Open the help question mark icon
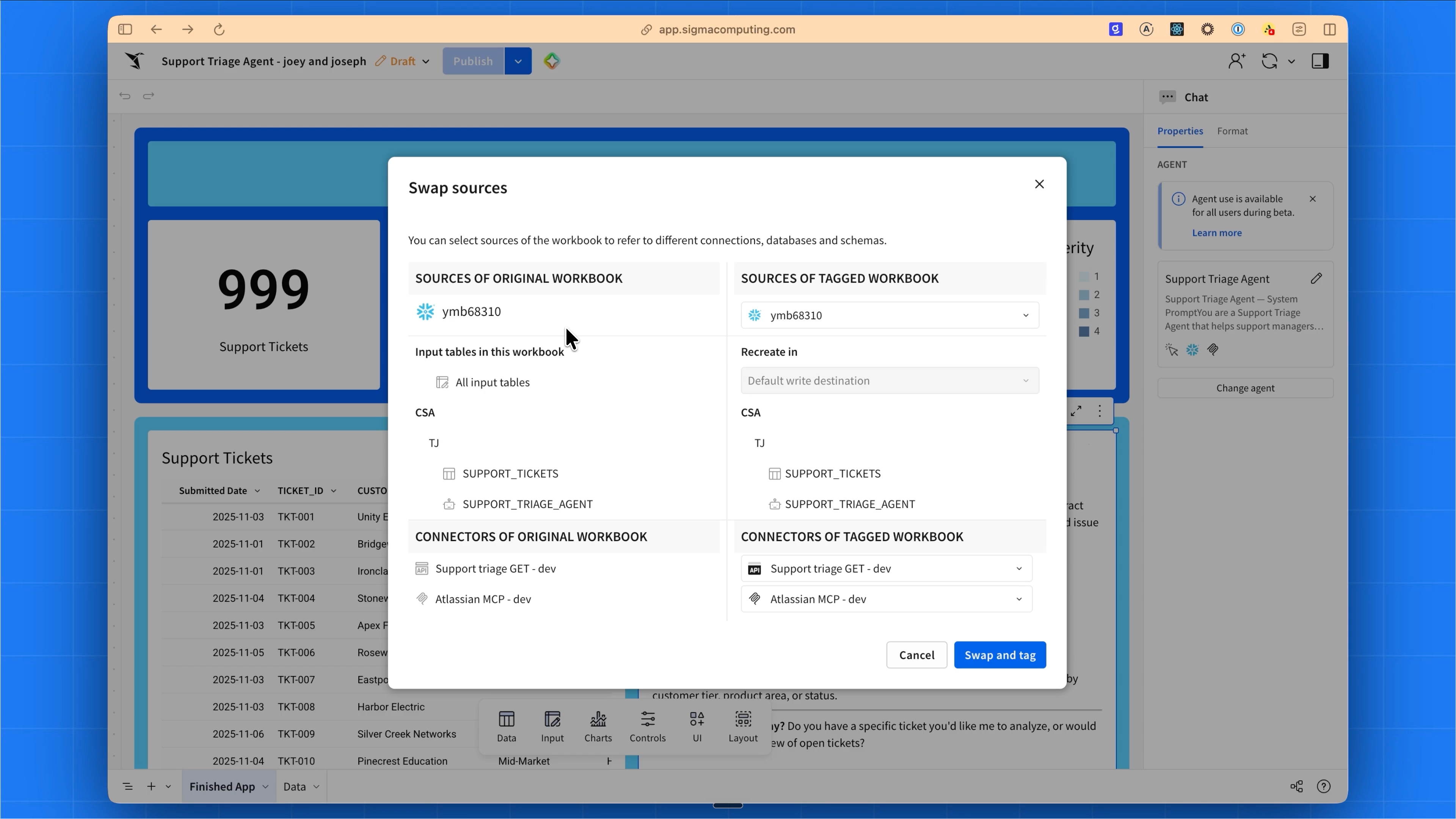Viewport: 1456px width, 819px height. 1324,787
